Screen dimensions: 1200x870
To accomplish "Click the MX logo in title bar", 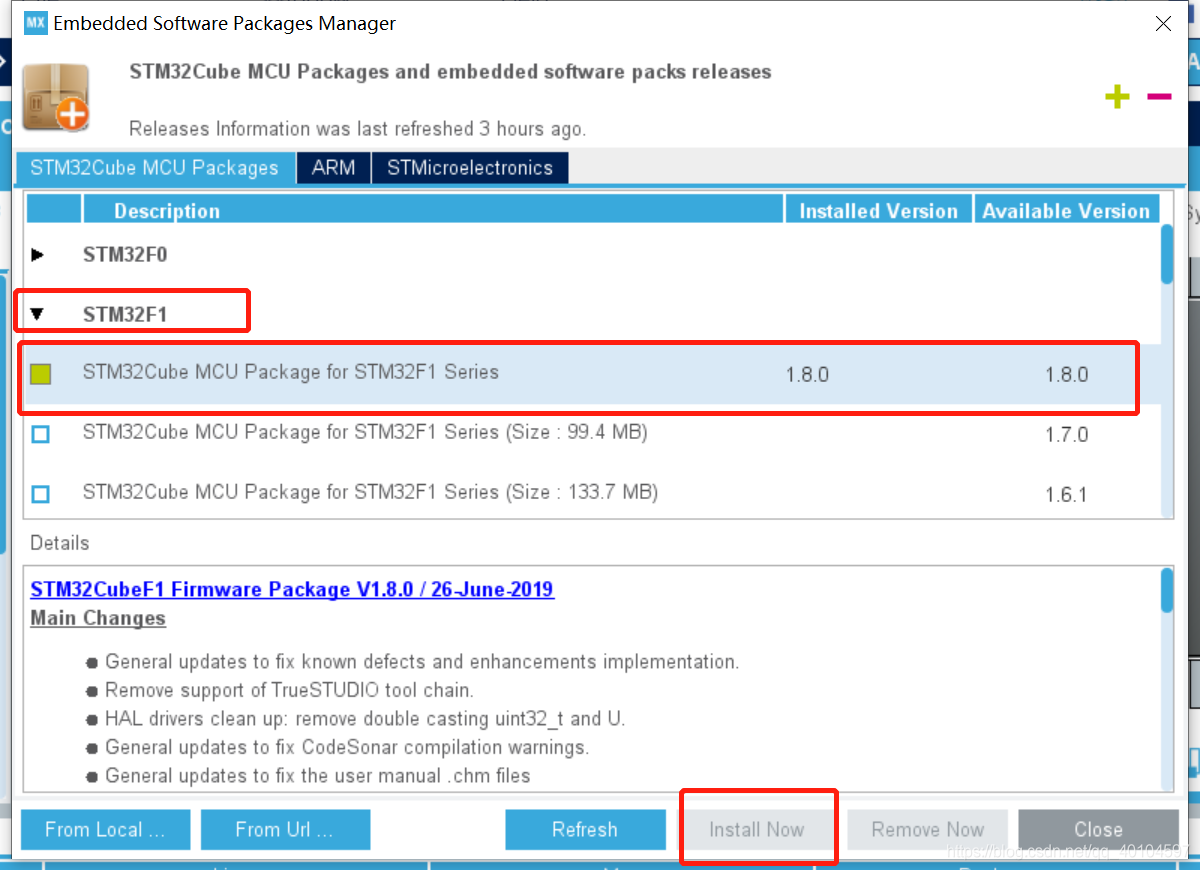I will 36,23.
